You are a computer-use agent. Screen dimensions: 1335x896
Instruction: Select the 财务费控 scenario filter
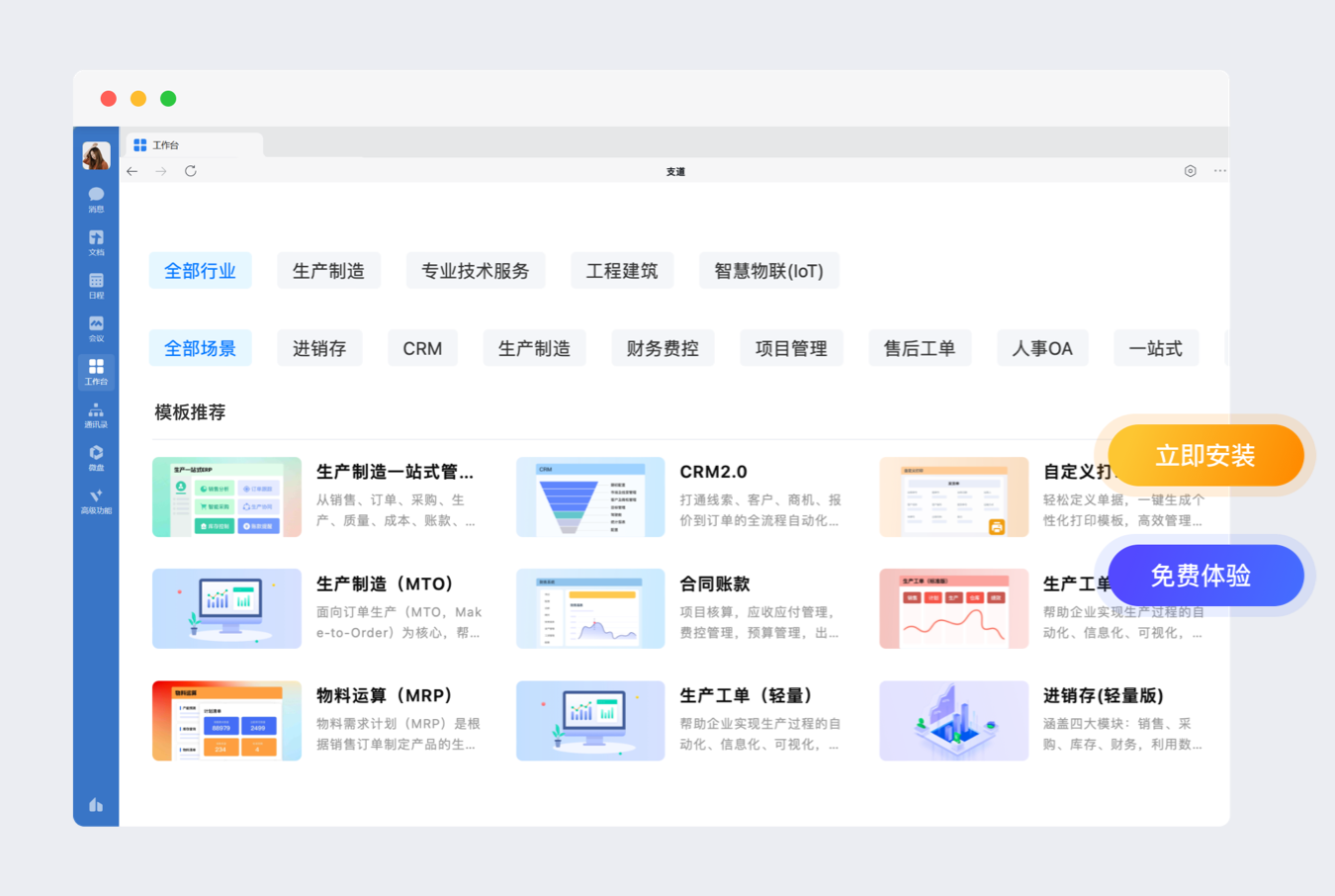click(x=662, y=348)
